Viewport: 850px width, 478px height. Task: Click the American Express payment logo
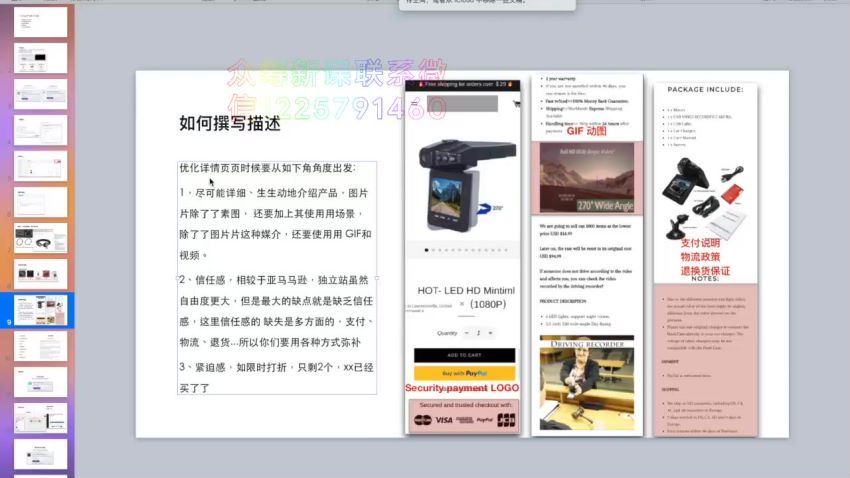(x=465, y=420)
